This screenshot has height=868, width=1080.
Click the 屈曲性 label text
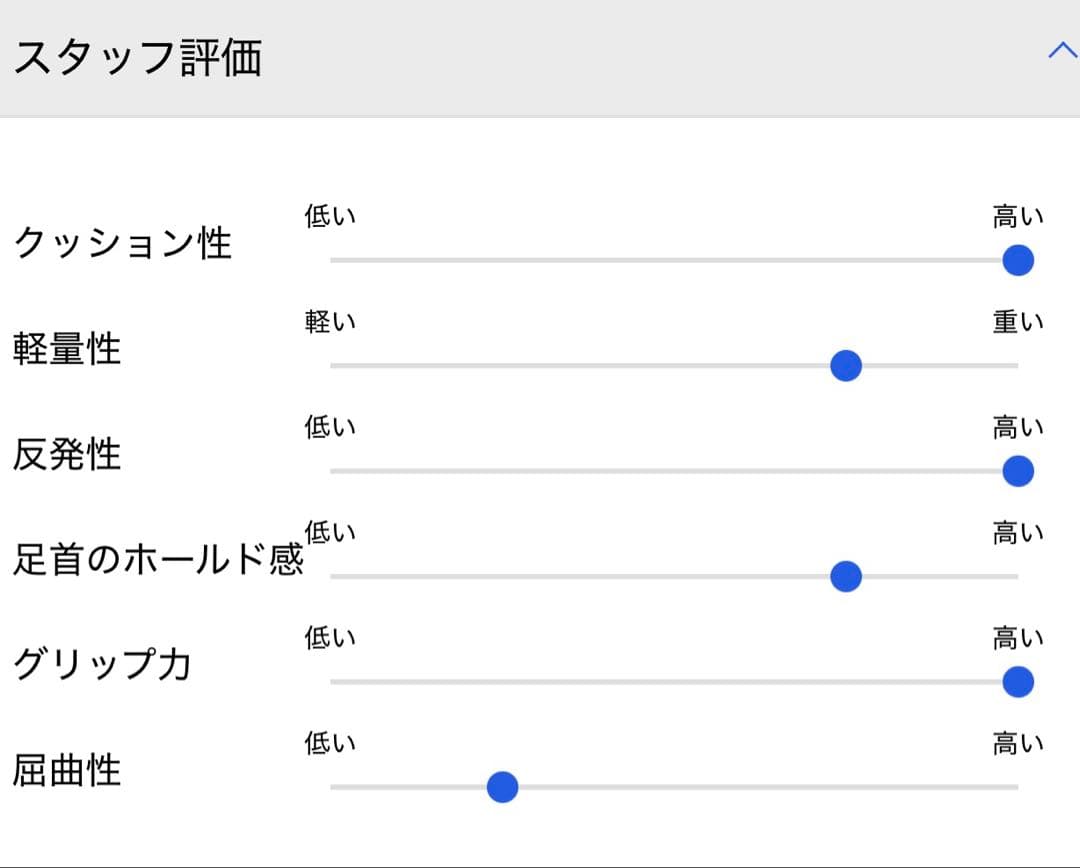point(67,771)
